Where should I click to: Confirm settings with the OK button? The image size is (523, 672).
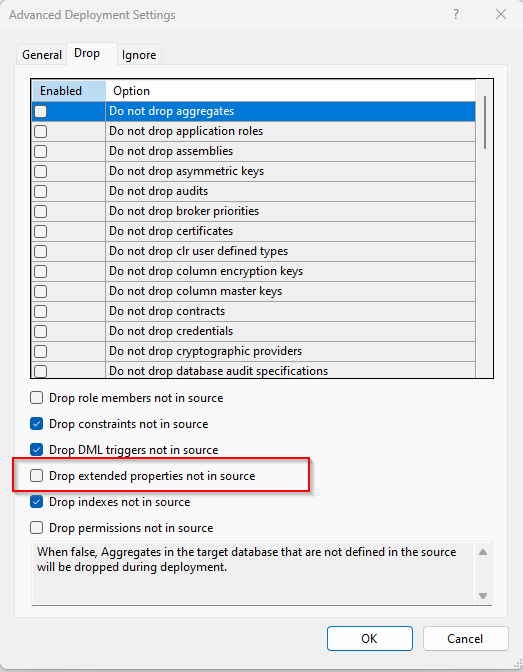[x=370, y=639]
